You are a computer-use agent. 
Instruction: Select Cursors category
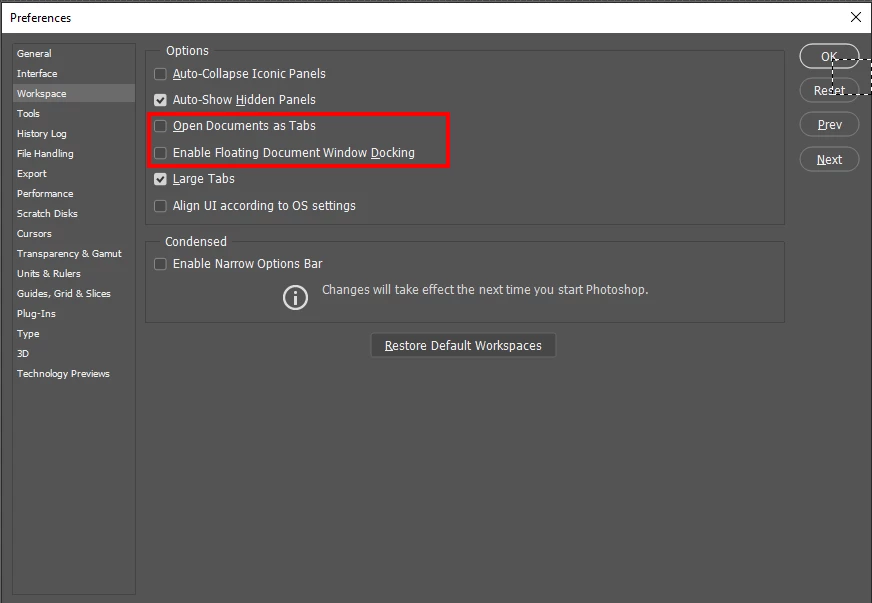74,234
